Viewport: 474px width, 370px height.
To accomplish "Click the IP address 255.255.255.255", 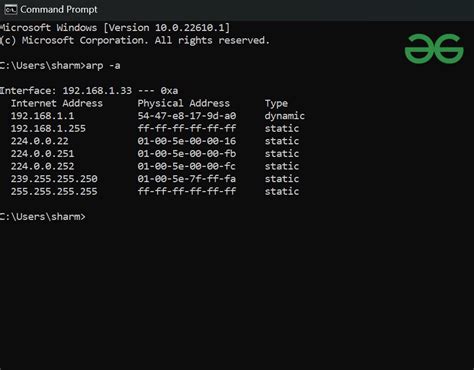I will pyautogui.click(x=54, y=192).
